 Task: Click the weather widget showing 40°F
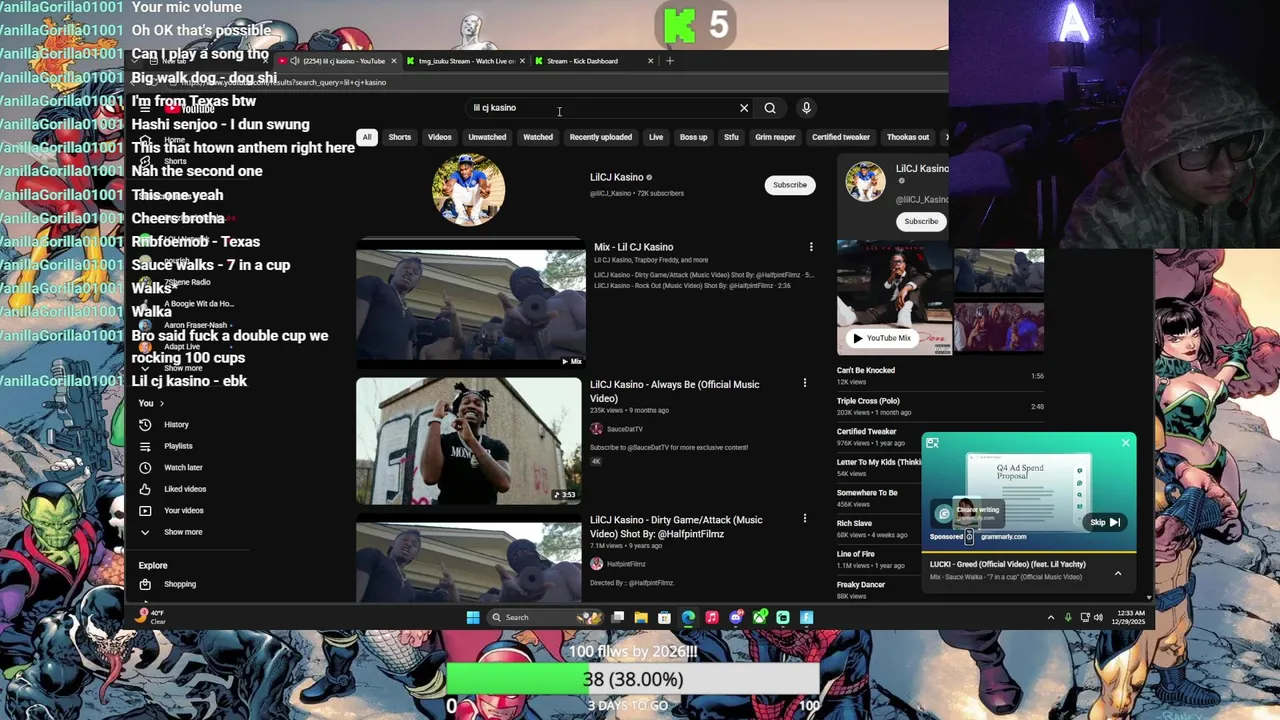(x=151, y=617)
